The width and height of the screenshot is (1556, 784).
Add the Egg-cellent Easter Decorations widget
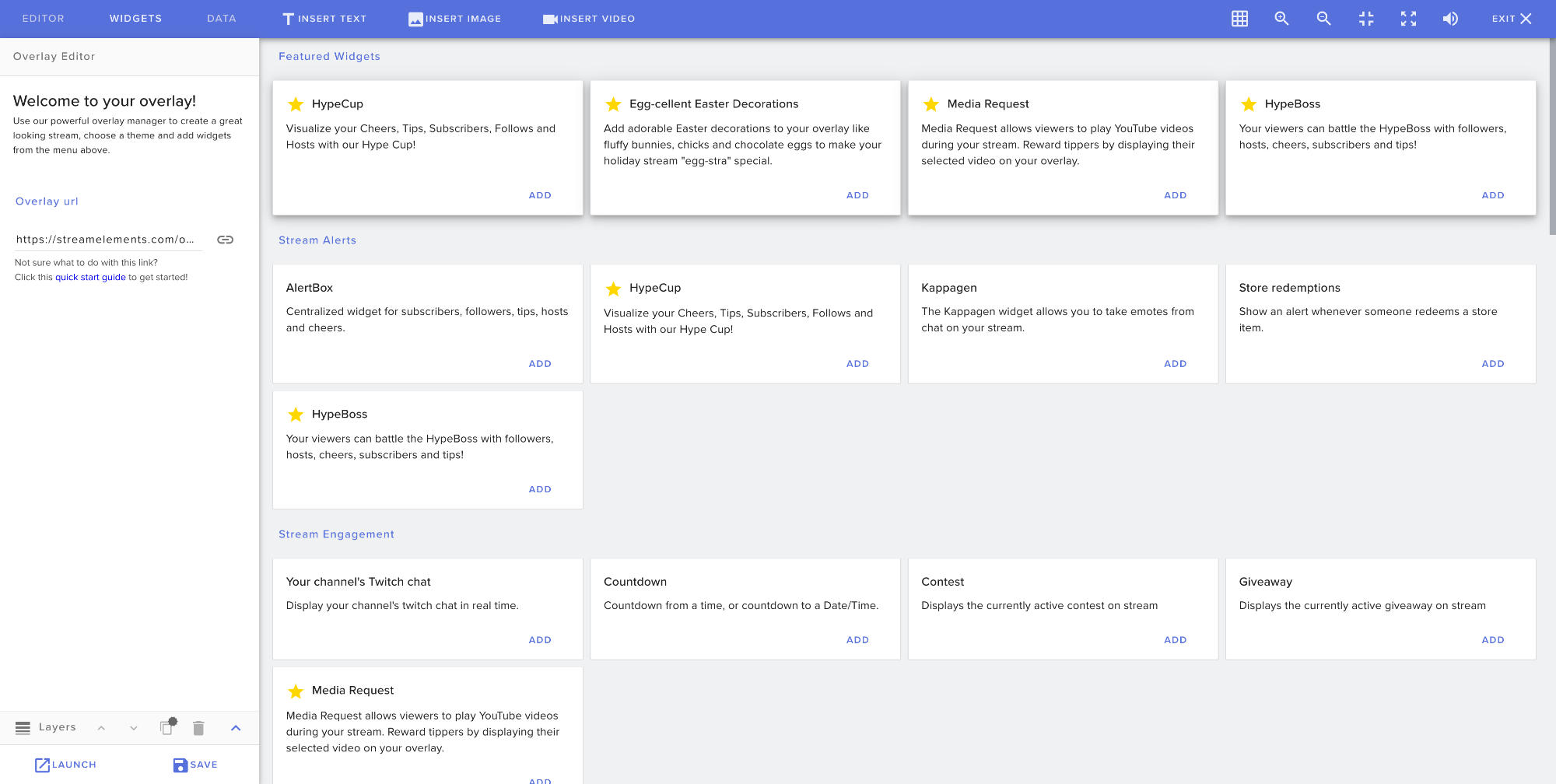[857, 195]
